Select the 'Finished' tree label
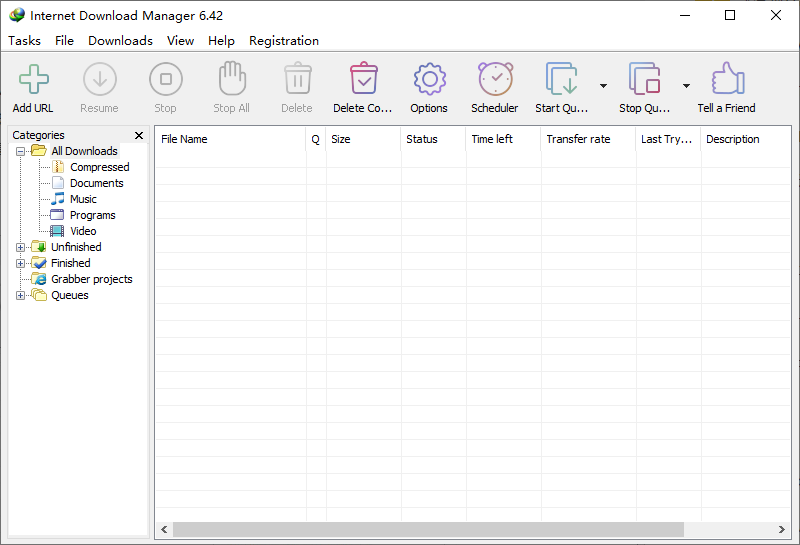The image size is (800, 545). 70,263
